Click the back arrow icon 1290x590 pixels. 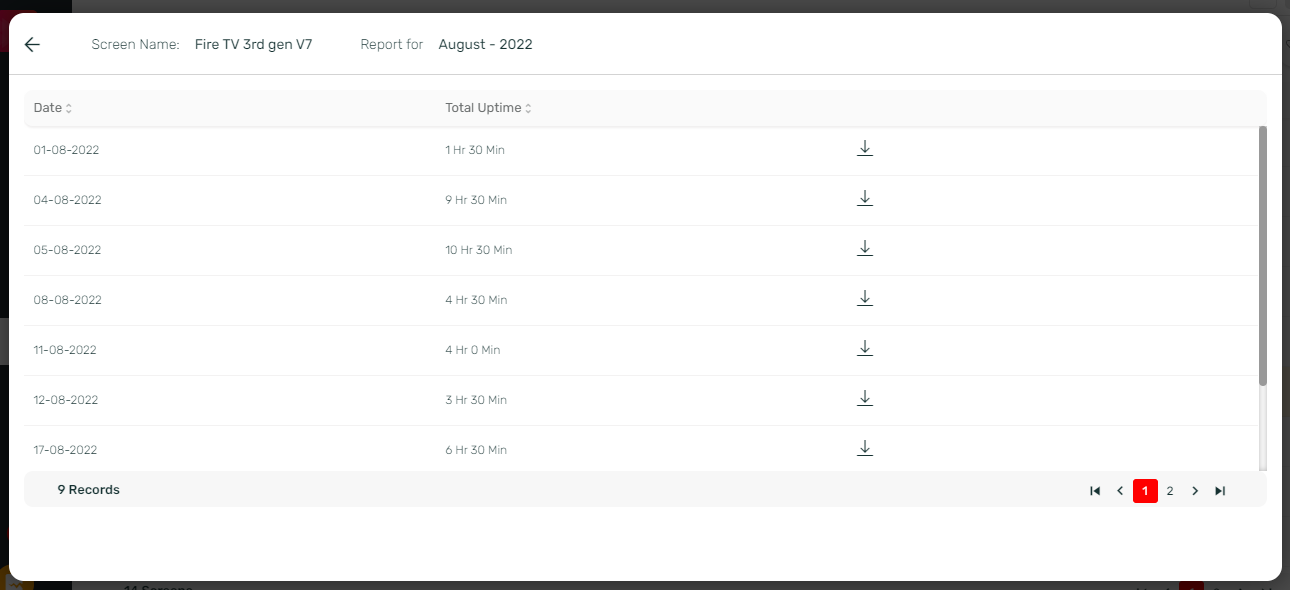click(32, 45)
